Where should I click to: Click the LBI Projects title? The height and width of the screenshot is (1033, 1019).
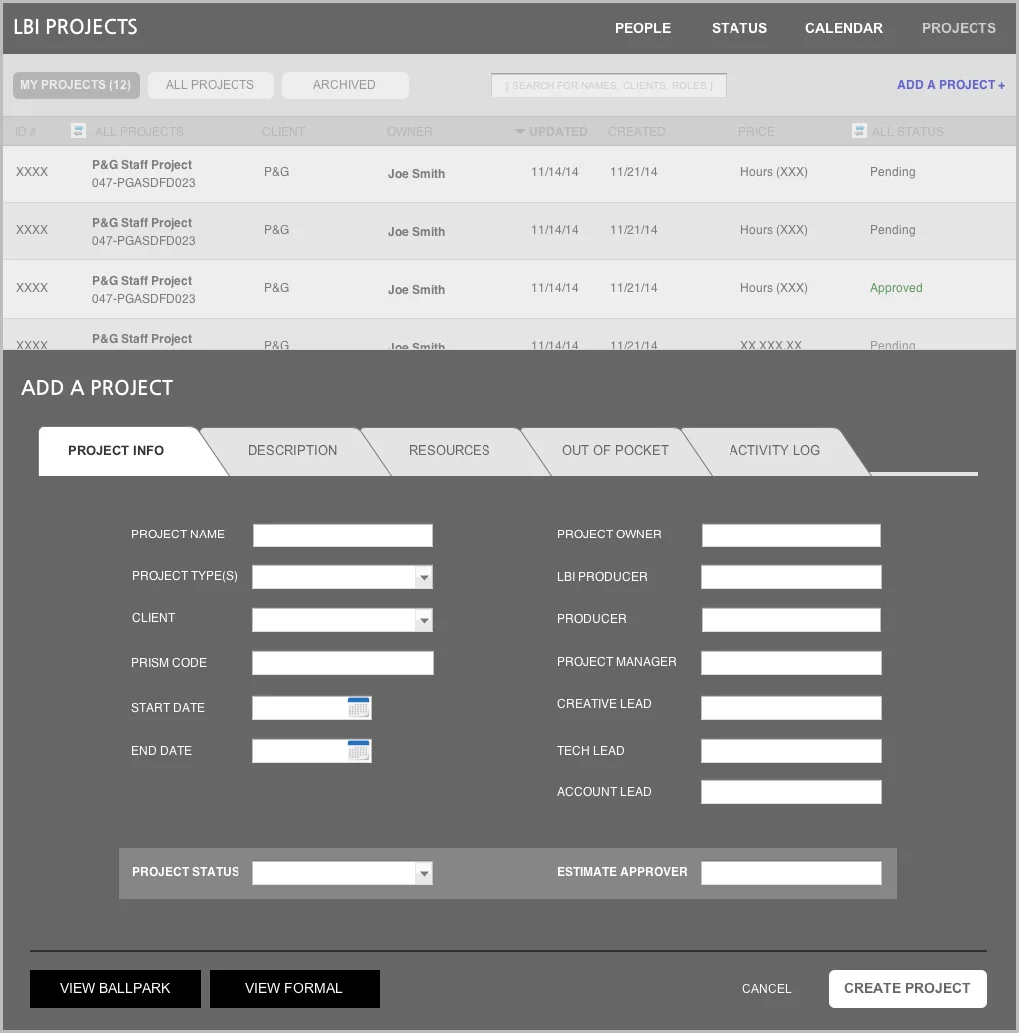(x=76, y=27)
